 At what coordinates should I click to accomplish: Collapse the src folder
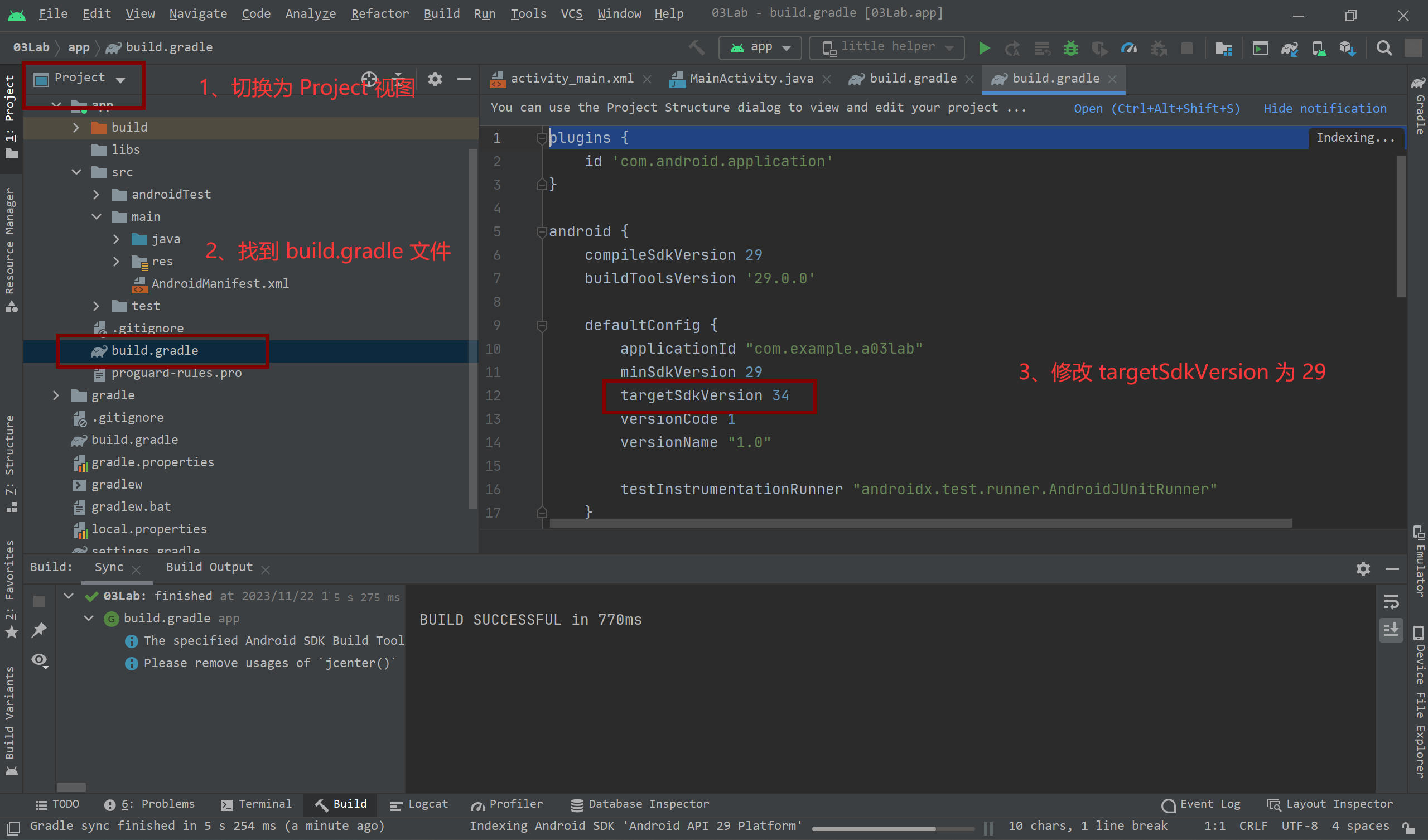(x=76, y=172)
